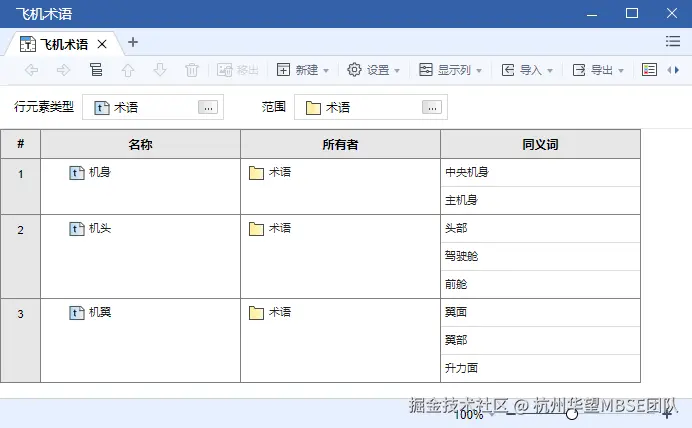Select the term icon beside 机身
This screenshot has height=428, width=692.
[x=77, y=173]
